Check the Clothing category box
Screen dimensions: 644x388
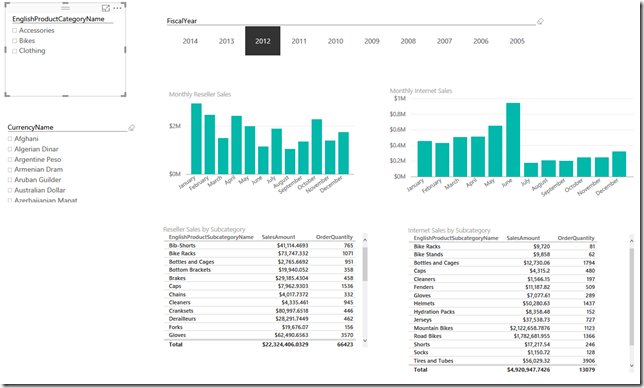pyautogui.click(x=14, y=51)
